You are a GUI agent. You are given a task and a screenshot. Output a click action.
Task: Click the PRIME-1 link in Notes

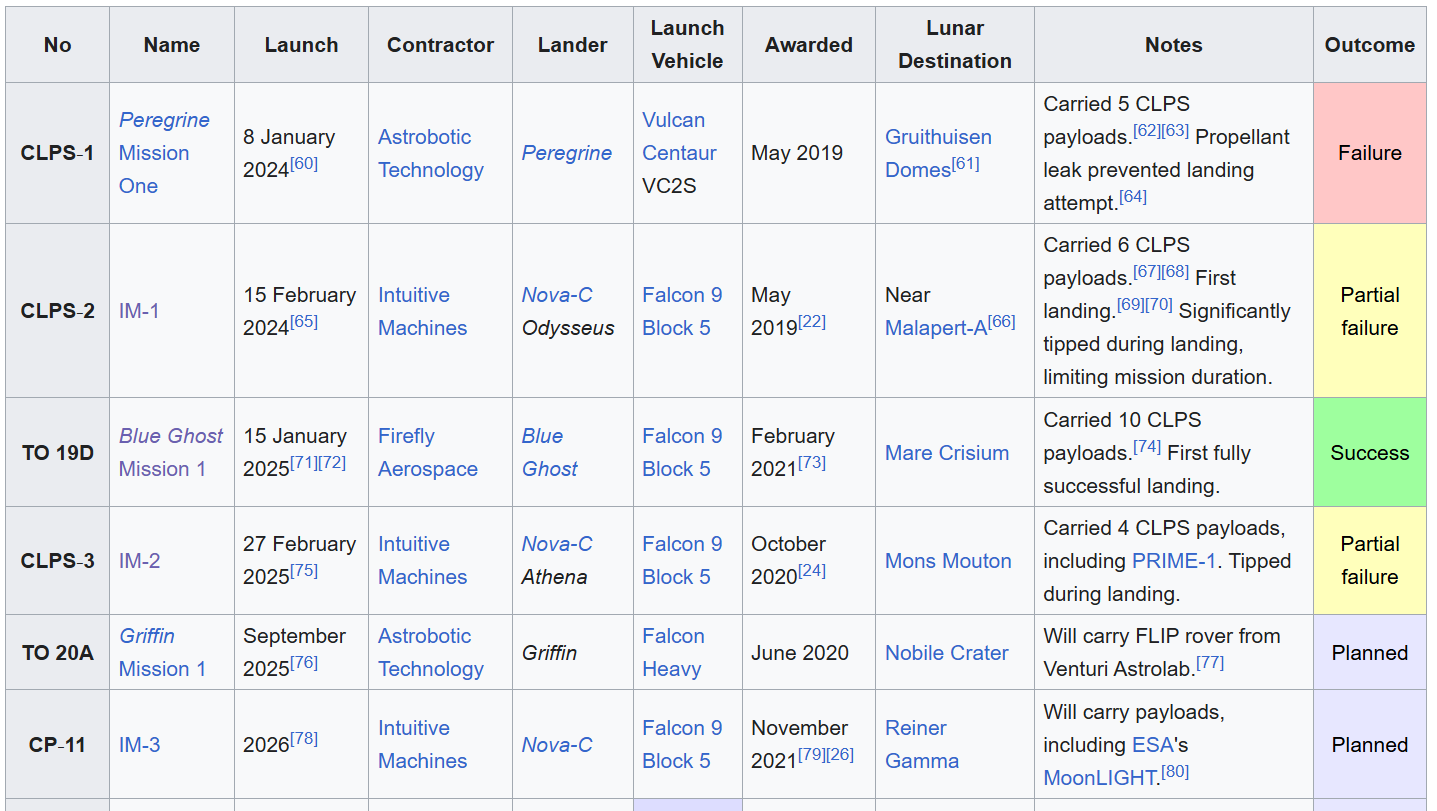point(1173,561)
